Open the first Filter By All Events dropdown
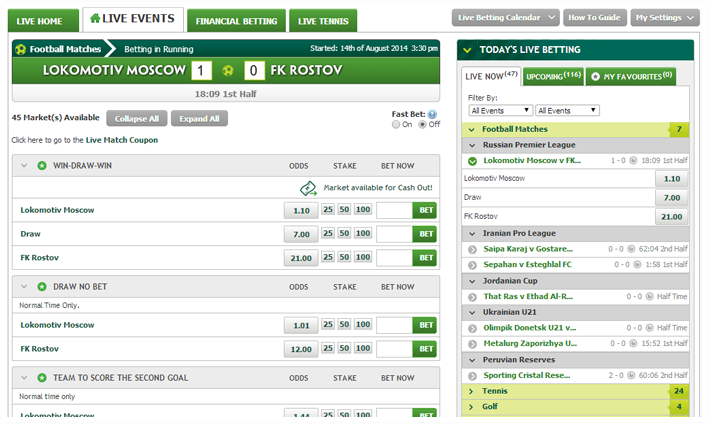Screen dimensions: 709x424 point(499,110)
